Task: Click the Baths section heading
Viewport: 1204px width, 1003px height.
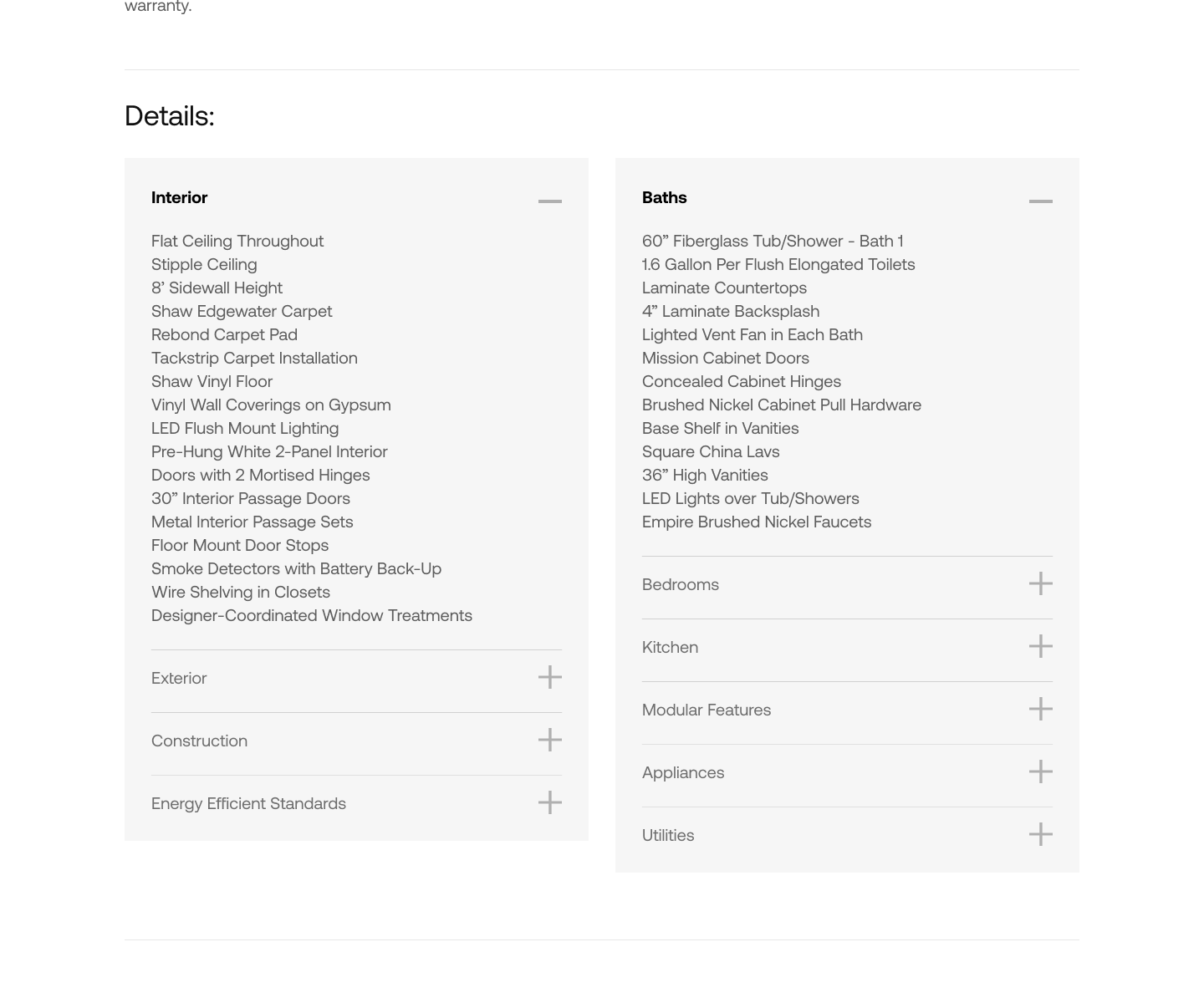Action: click(x=664, y=197)
